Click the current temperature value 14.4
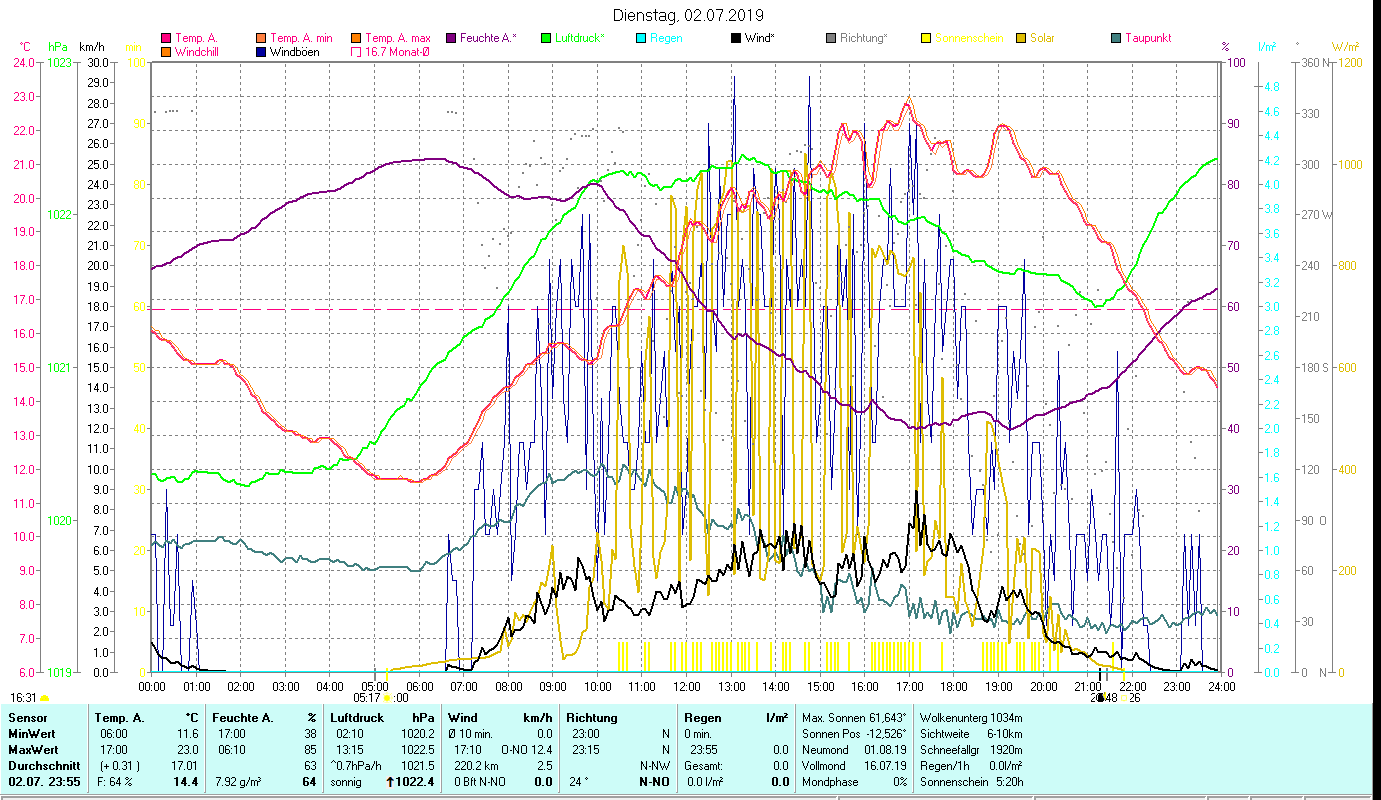 pyautogui.click(x=186, y=782)
